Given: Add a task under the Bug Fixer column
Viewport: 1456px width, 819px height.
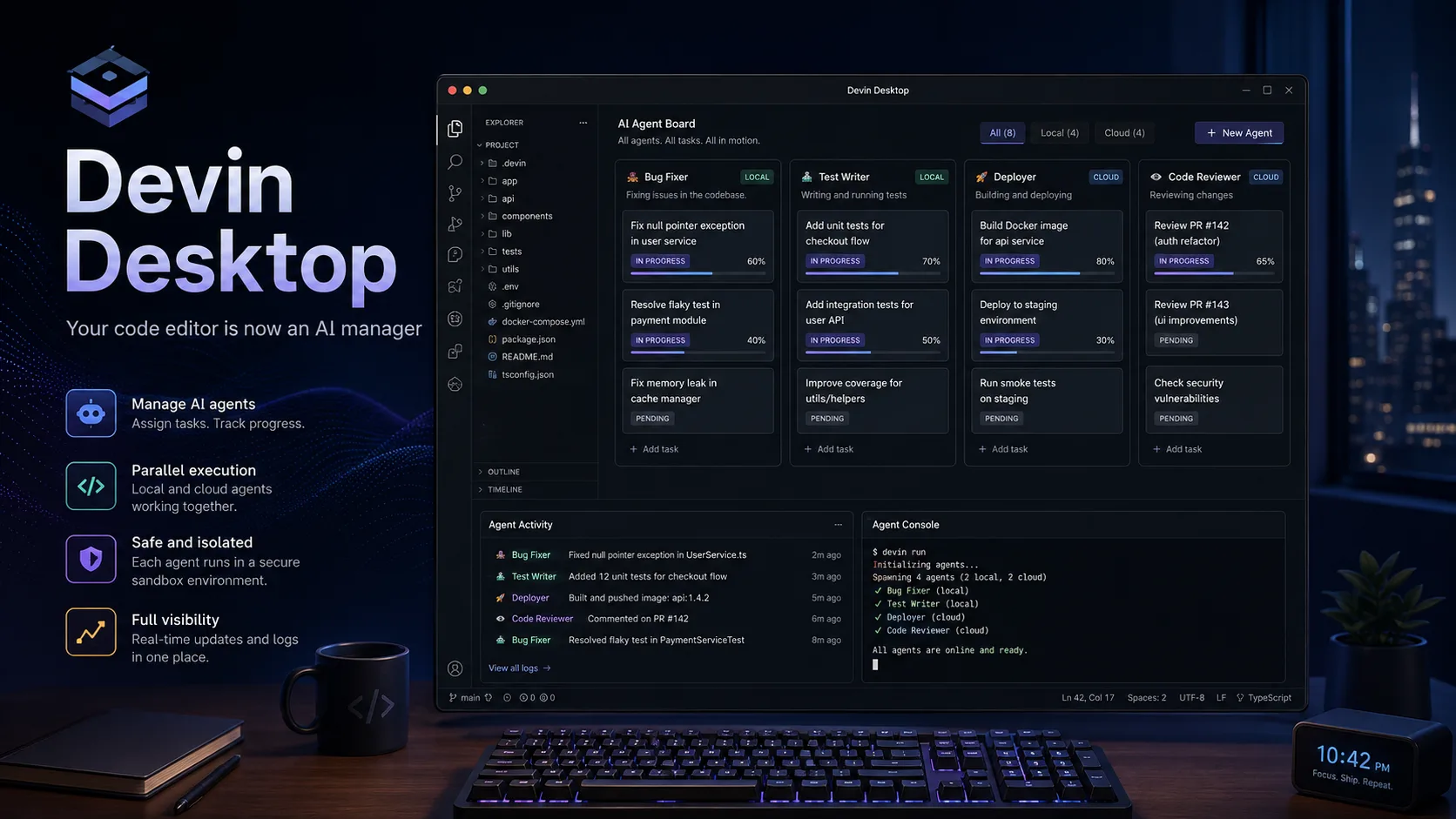Looking at the screenshot, I should (654, 449).
